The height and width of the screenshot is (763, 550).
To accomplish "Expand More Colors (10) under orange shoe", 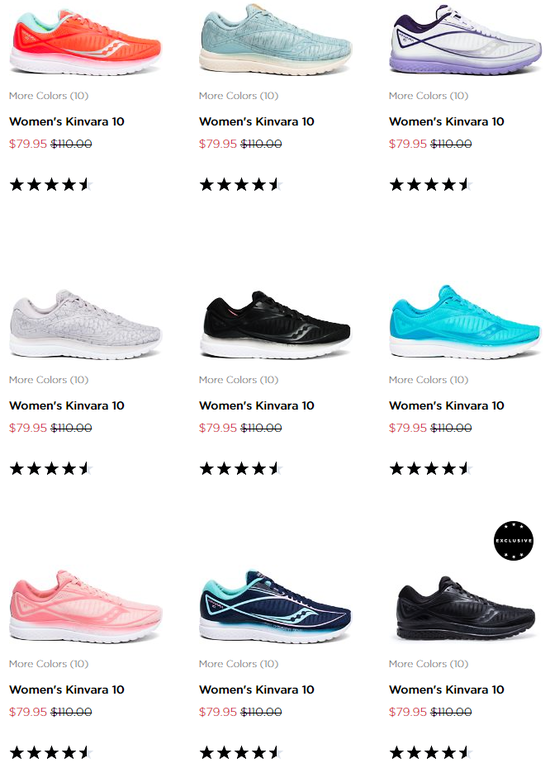I will point(49,96).
